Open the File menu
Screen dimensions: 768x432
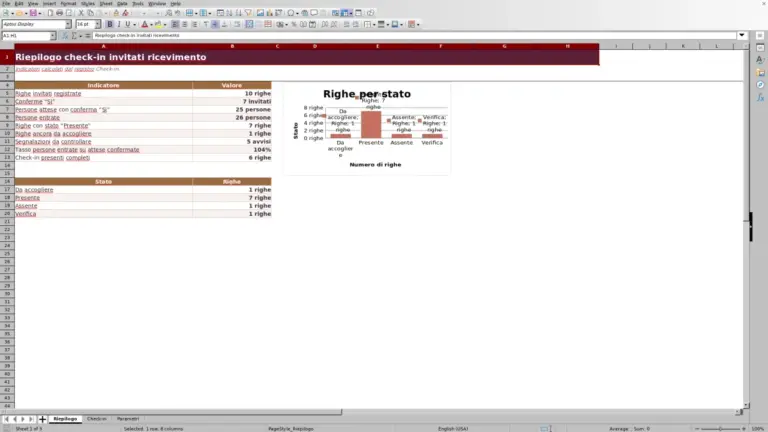click(x=6, y=3)
